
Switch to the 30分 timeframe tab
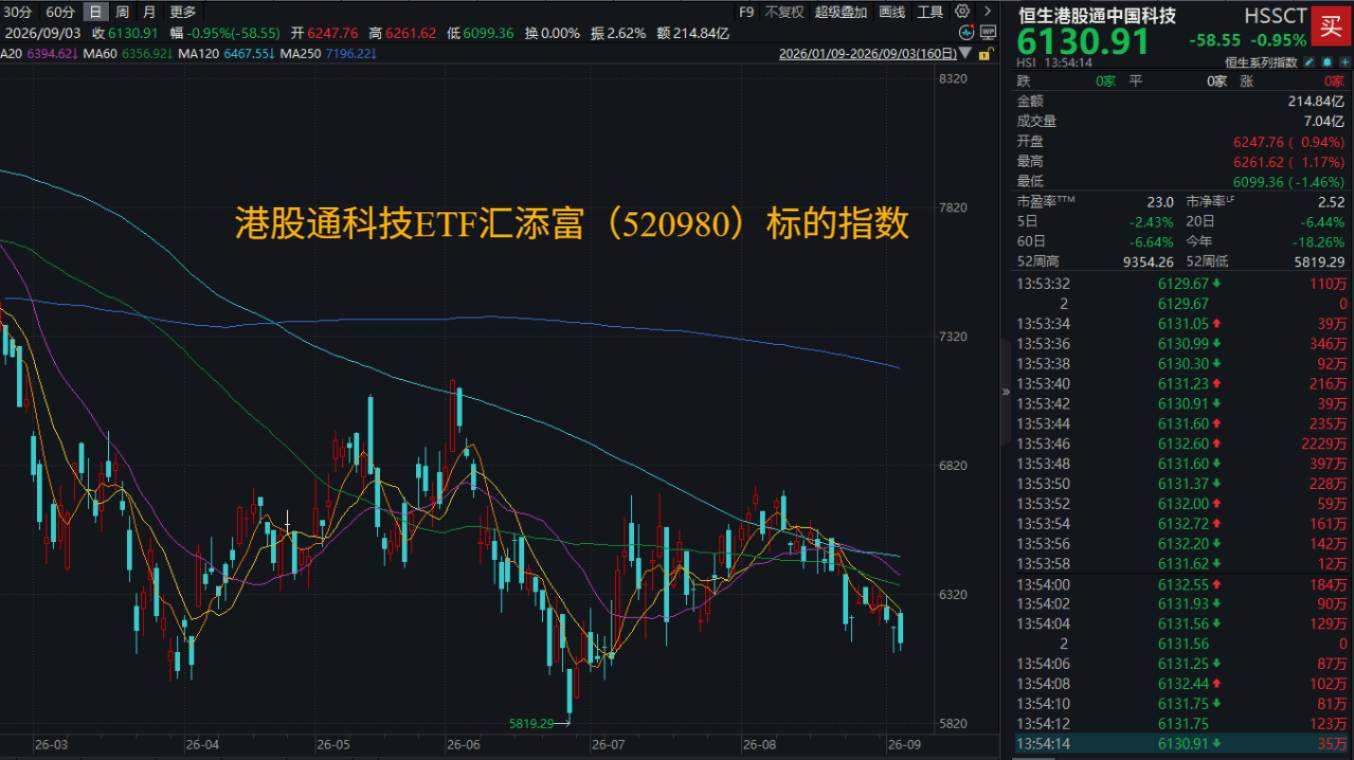(19, 12)
